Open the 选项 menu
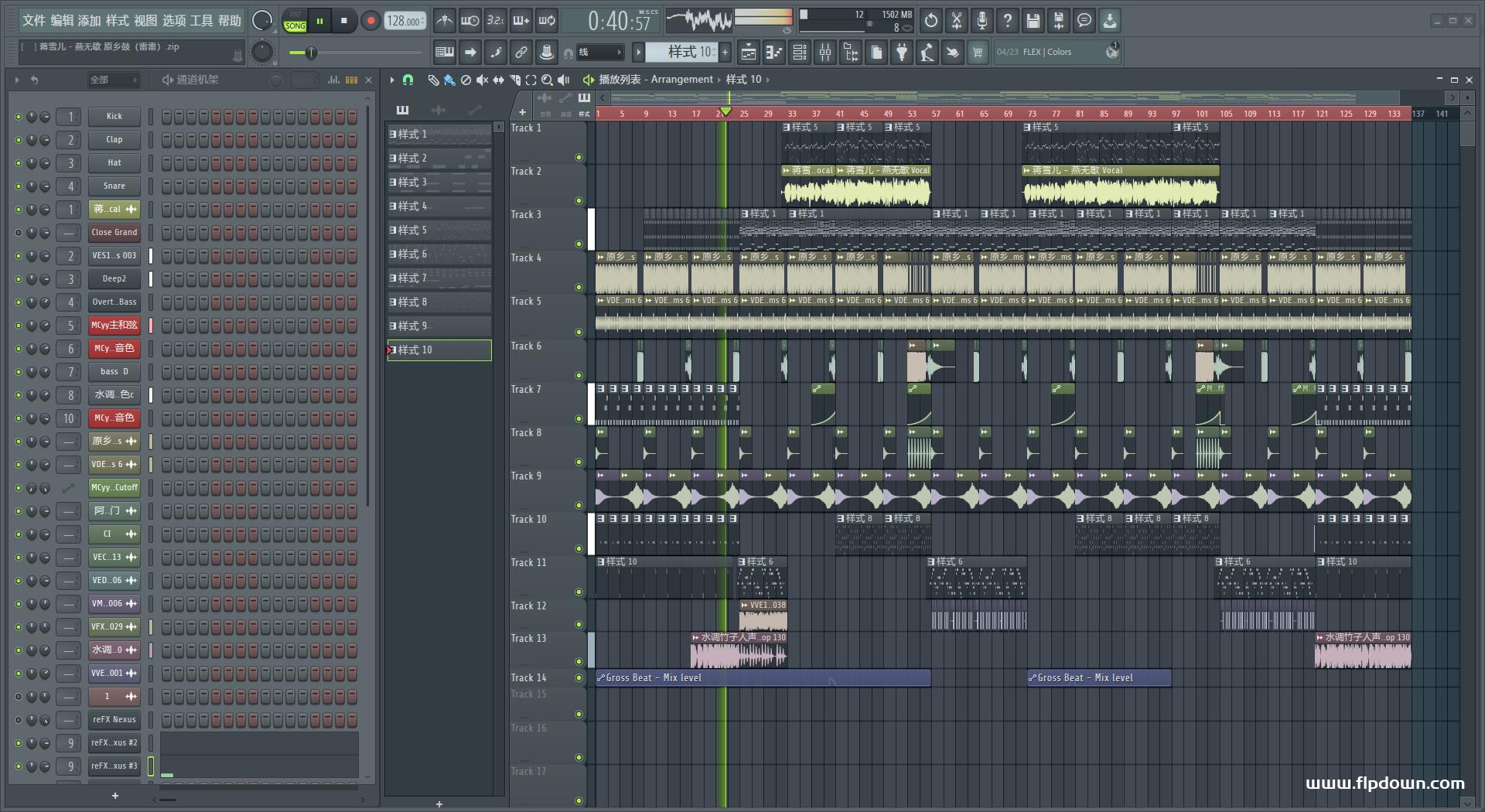 pyautogui.click(x=174, y=21)
